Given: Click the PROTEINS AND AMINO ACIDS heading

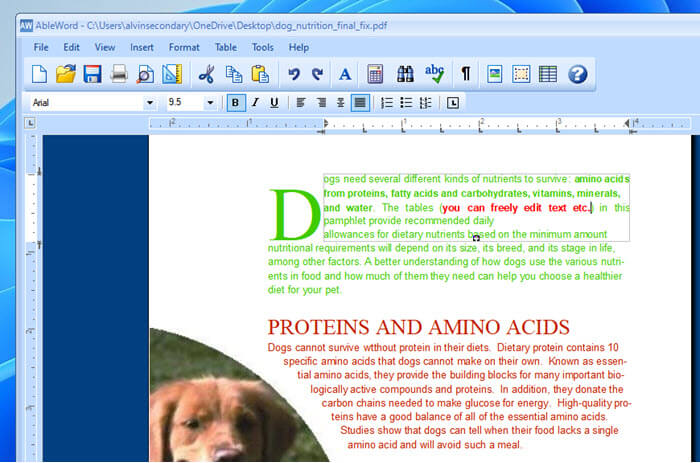Looking at the screenshot, I should pos(418,327).
